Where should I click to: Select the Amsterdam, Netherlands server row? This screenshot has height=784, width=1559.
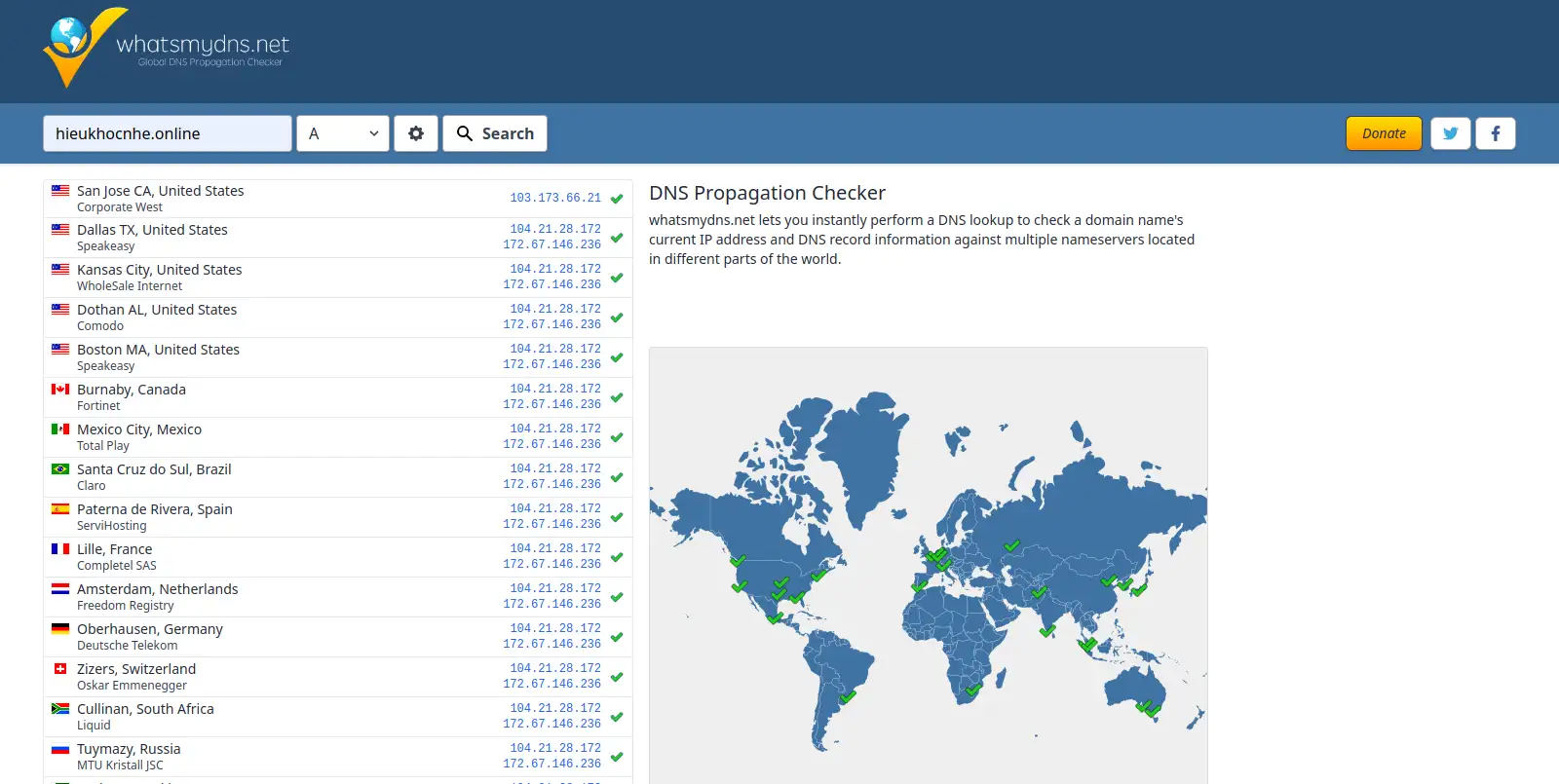158,589
